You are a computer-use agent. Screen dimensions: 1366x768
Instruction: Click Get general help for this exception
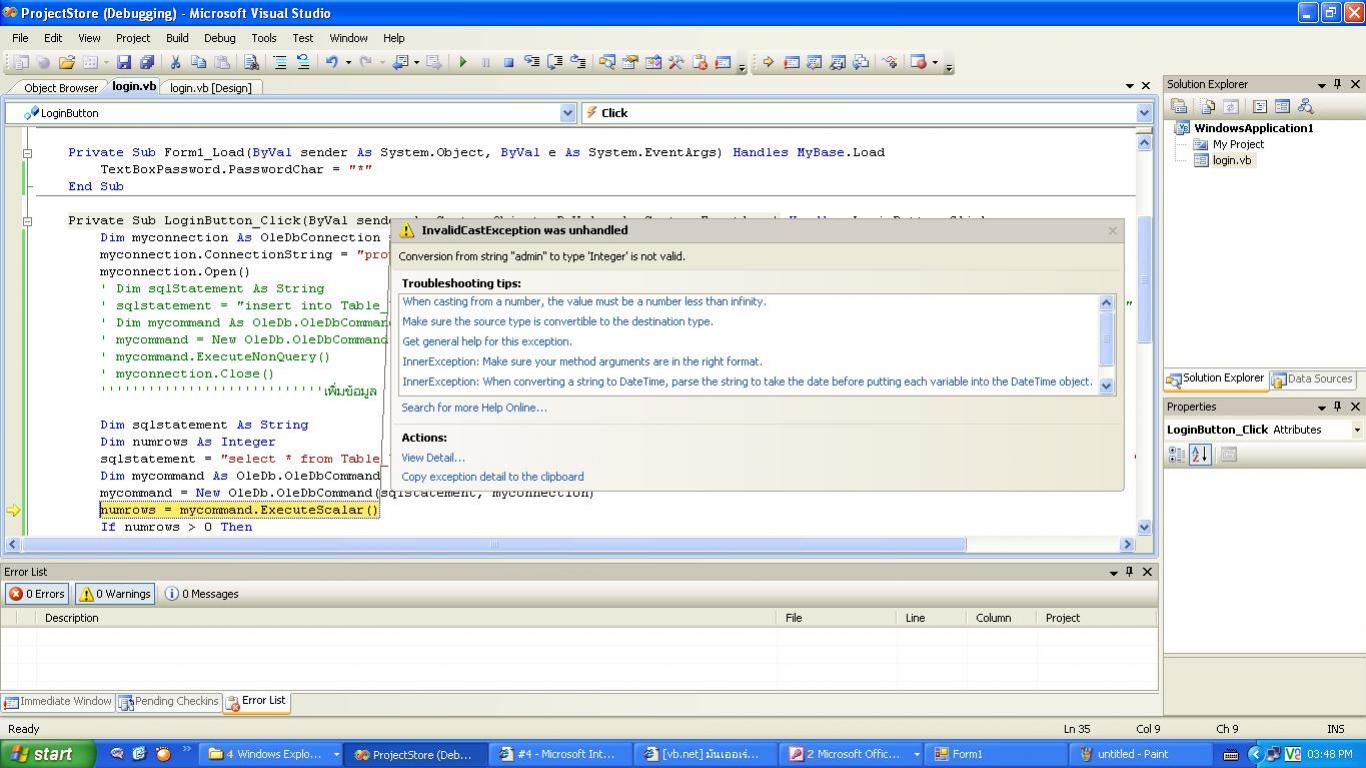click(487, 341)
